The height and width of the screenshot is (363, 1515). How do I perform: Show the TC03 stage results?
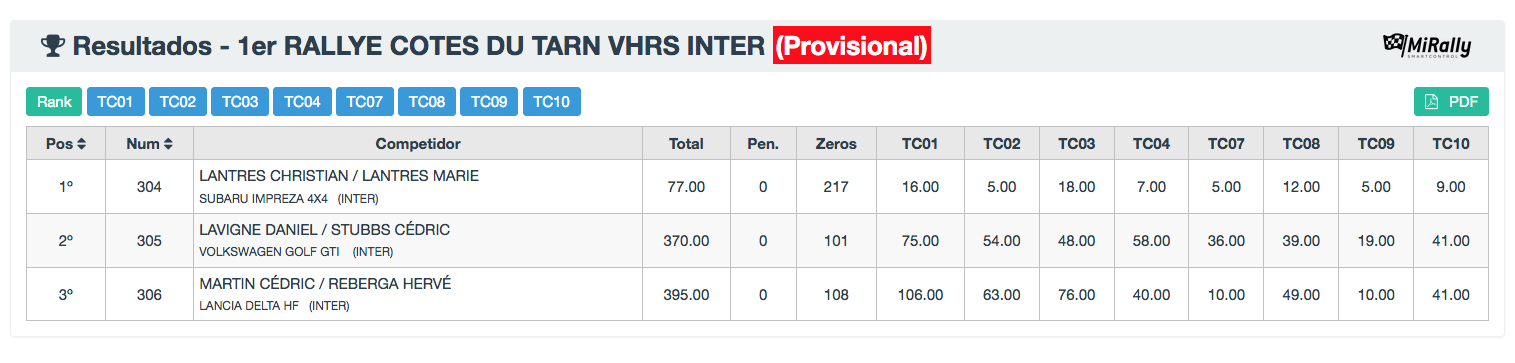click(x=240, y=102)
